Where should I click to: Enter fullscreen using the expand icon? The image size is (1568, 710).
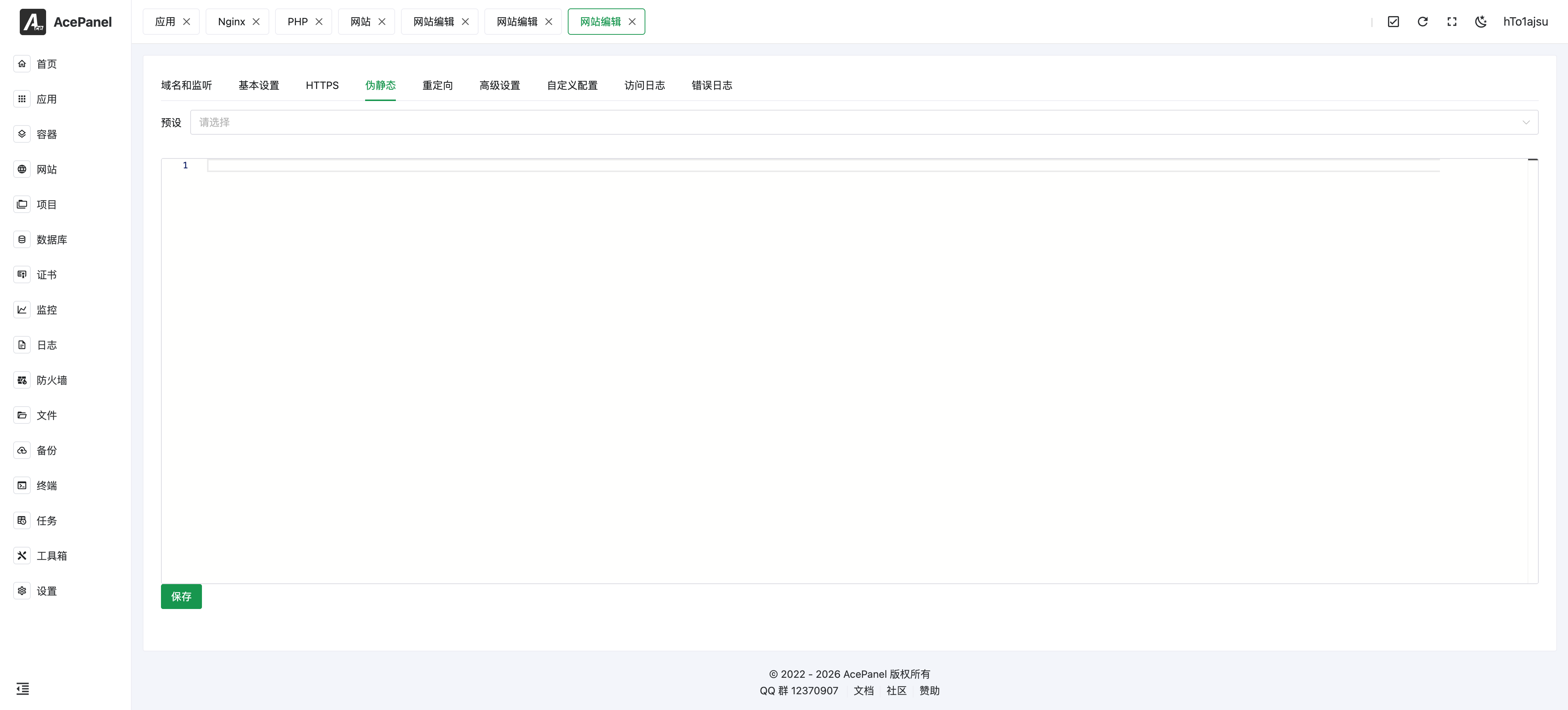click(x=1452, y=22)
